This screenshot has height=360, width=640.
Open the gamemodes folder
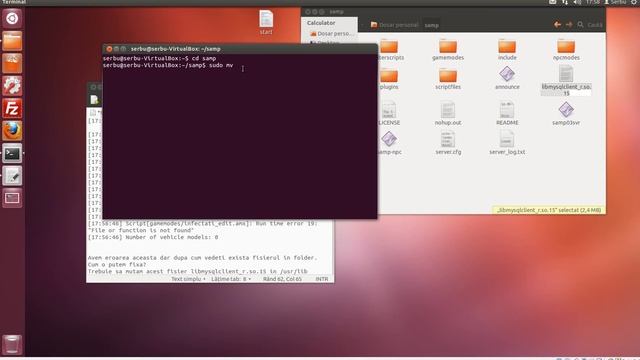[x=448, y=50]
